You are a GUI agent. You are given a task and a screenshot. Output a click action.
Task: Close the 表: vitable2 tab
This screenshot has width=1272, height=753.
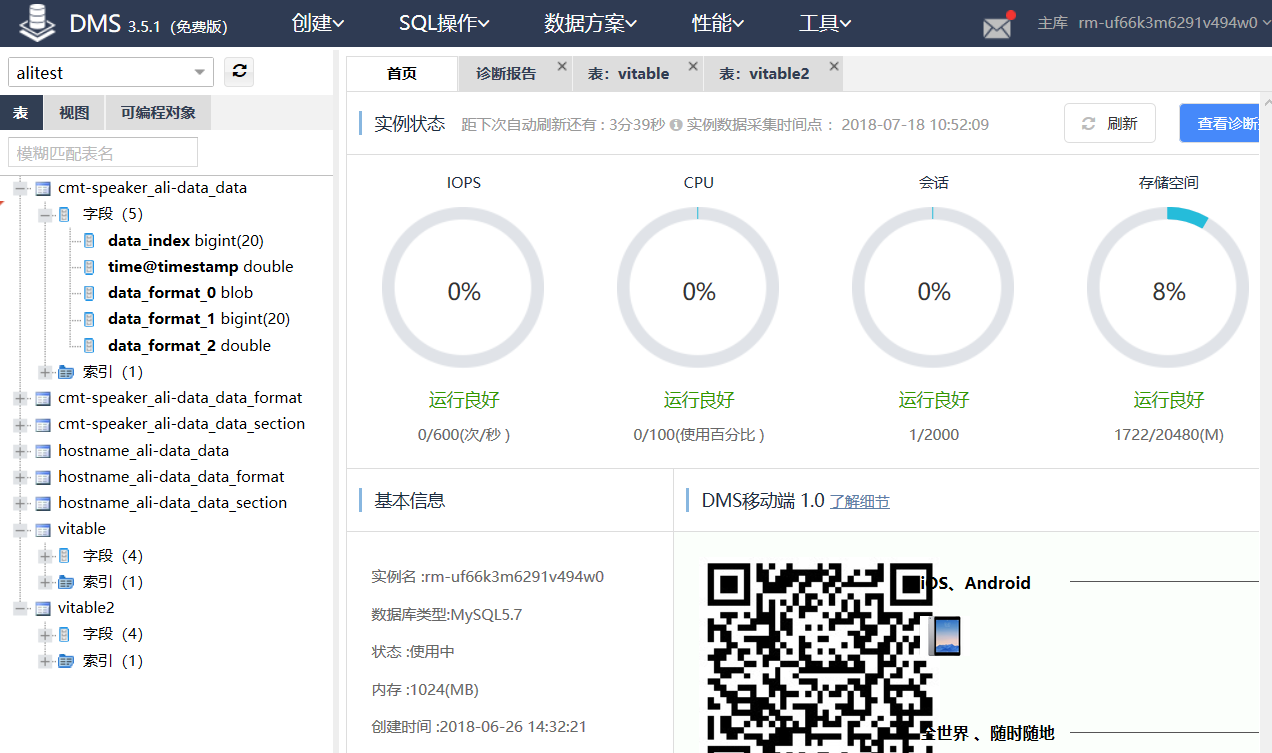tap(833, 66)
